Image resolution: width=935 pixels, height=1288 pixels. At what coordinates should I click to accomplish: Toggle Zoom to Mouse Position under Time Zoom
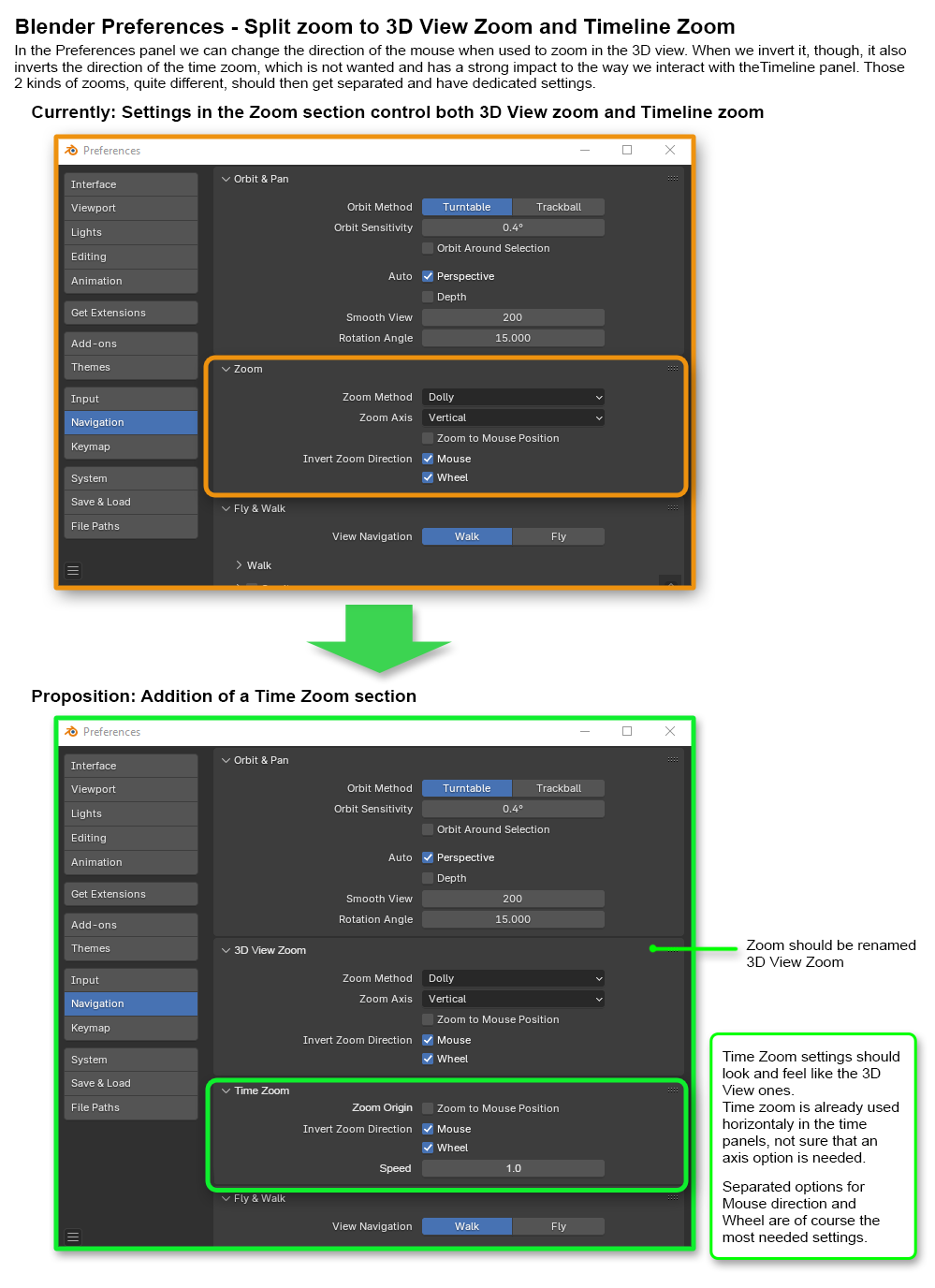[x=428, y=1108]
